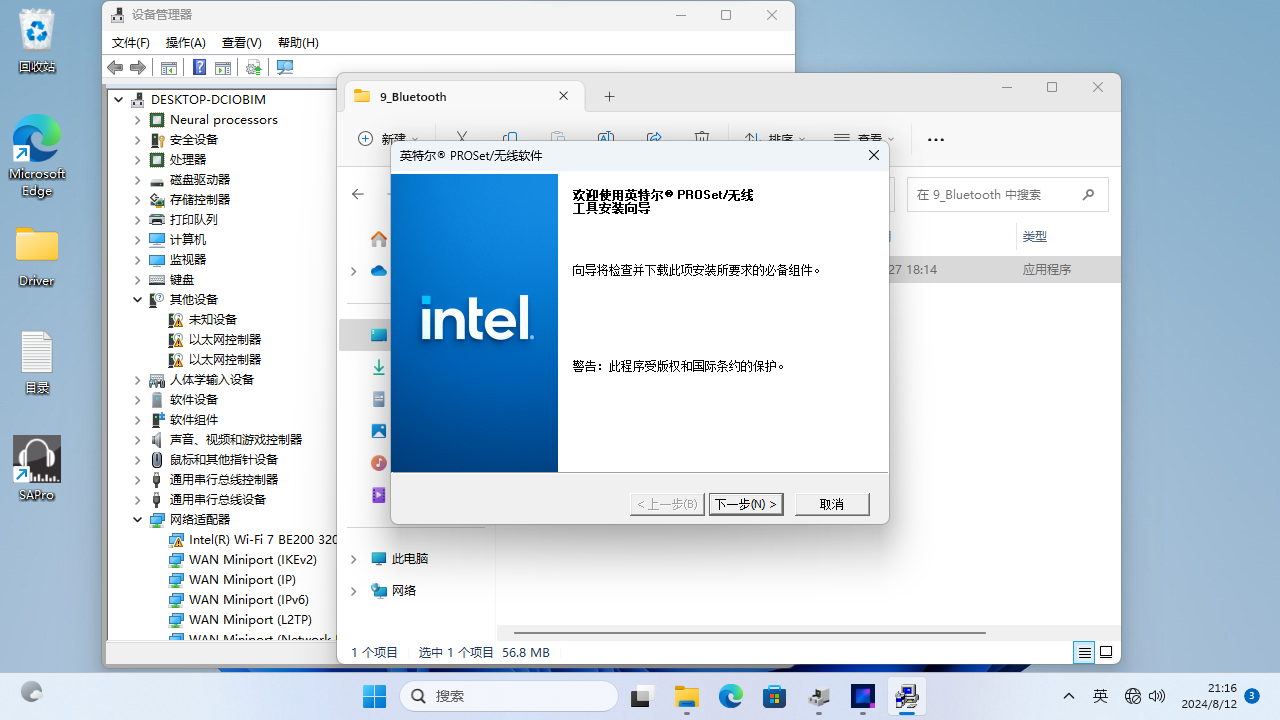Open Microsoft Store from the taskbar
The width and height of the screenshot is (1280, 720).
[x=774, y=696]
